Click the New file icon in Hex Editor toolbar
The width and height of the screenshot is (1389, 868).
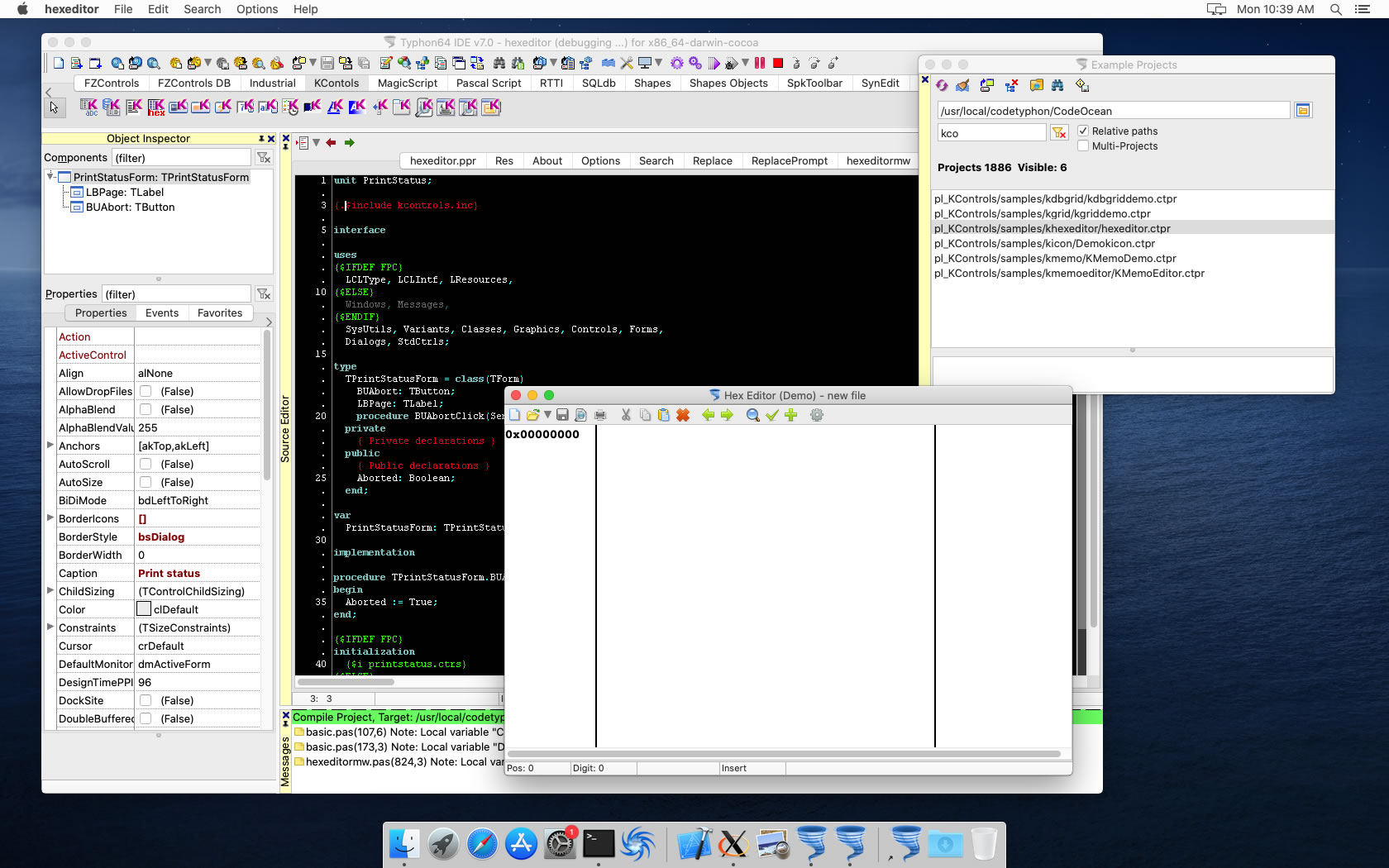click(515, 415)
